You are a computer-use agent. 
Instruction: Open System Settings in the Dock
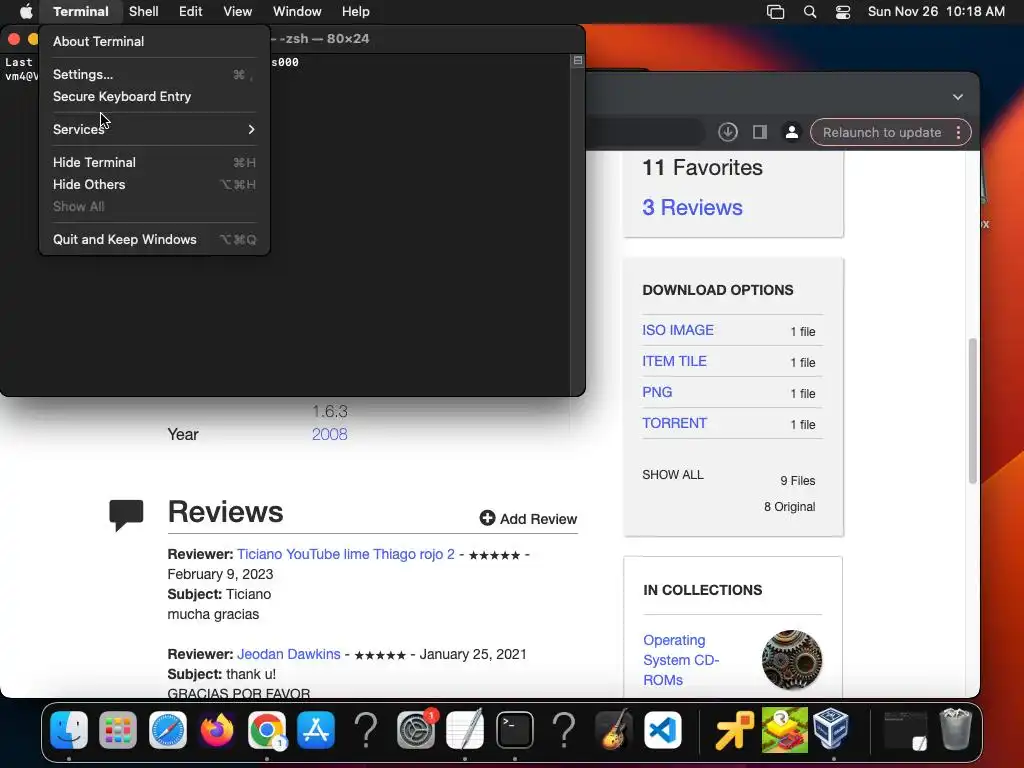(x=416, y=729)
